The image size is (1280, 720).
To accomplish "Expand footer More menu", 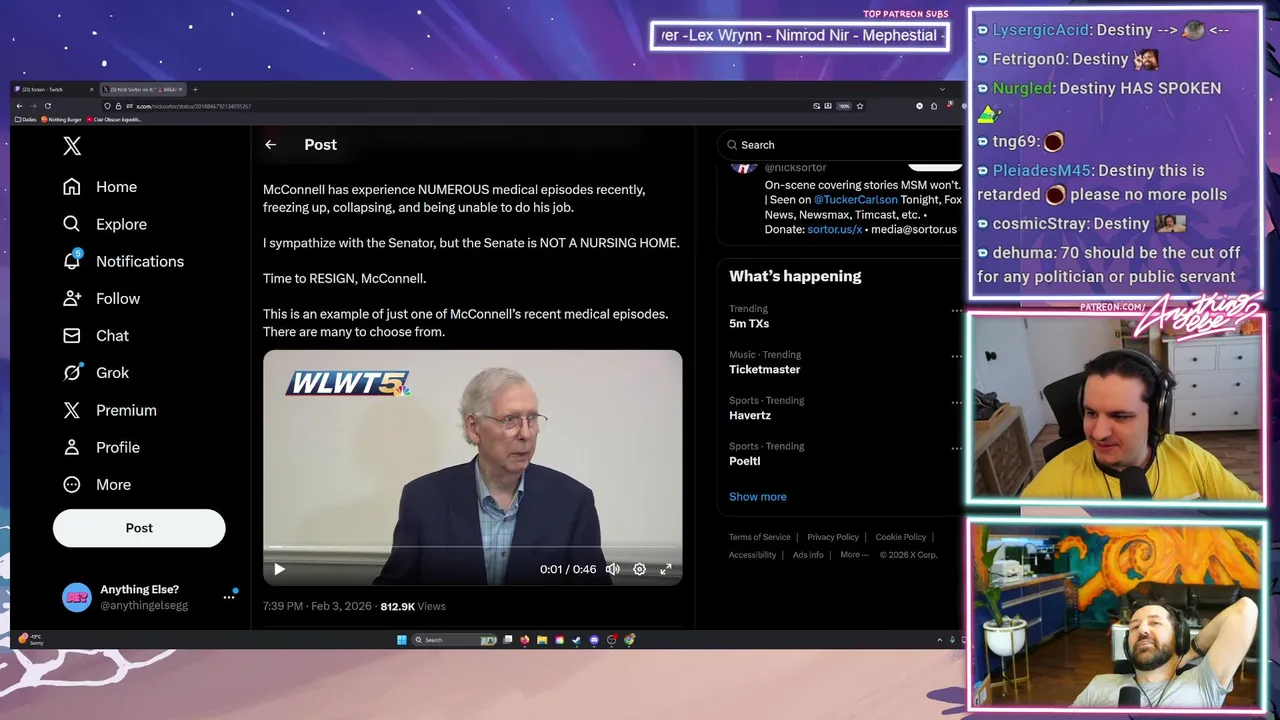I will (853, 555).
